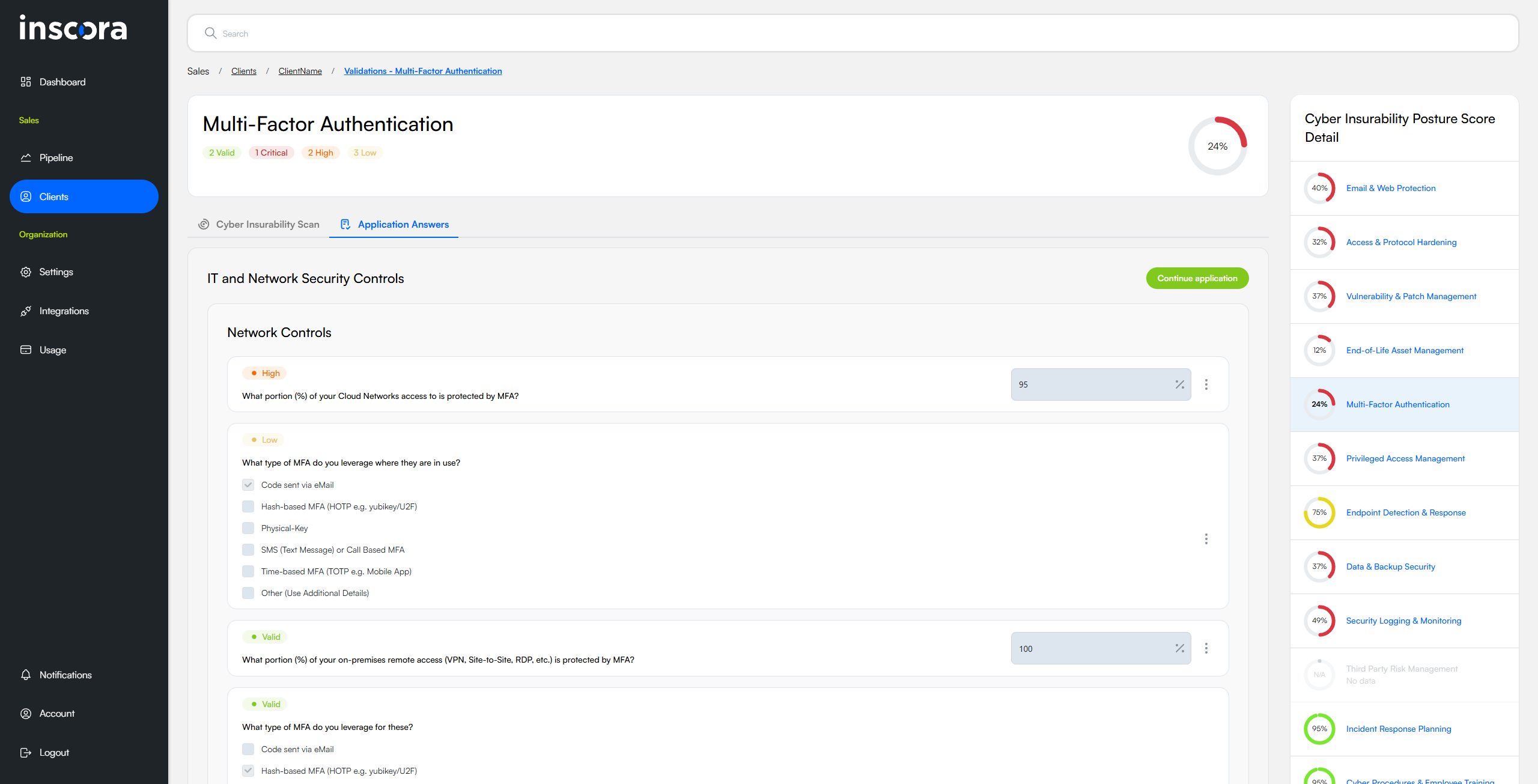Open the Integrations section
1538x784 pixels.
26,311
